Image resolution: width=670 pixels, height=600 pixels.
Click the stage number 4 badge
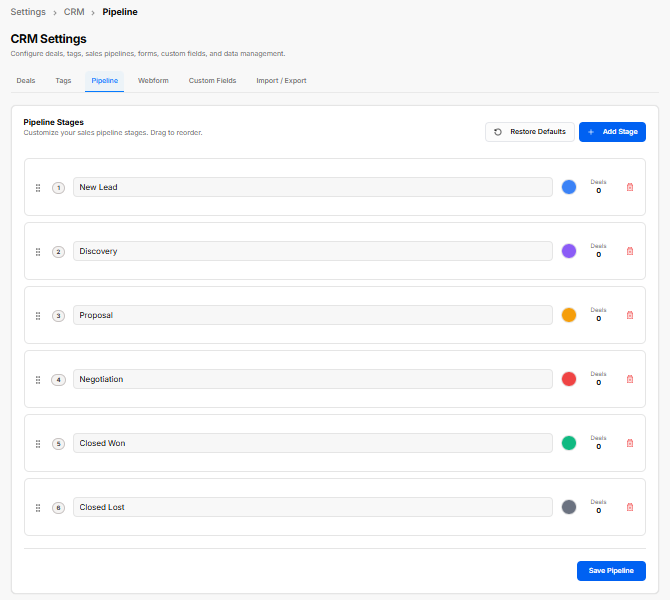click(59, 379)
